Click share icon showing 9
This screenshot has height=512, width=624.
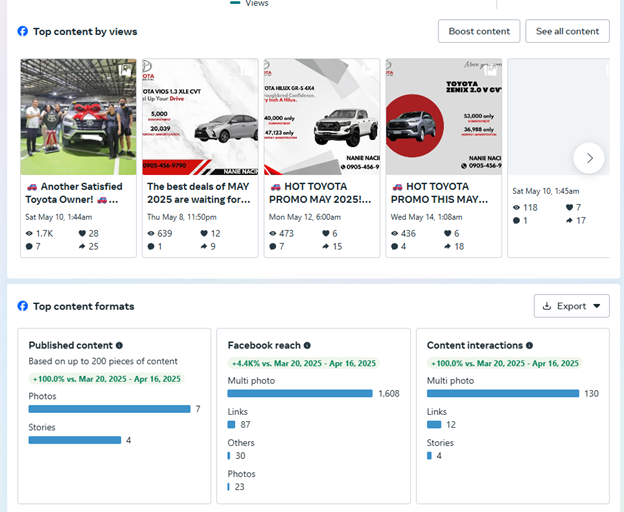click(204, 246)
